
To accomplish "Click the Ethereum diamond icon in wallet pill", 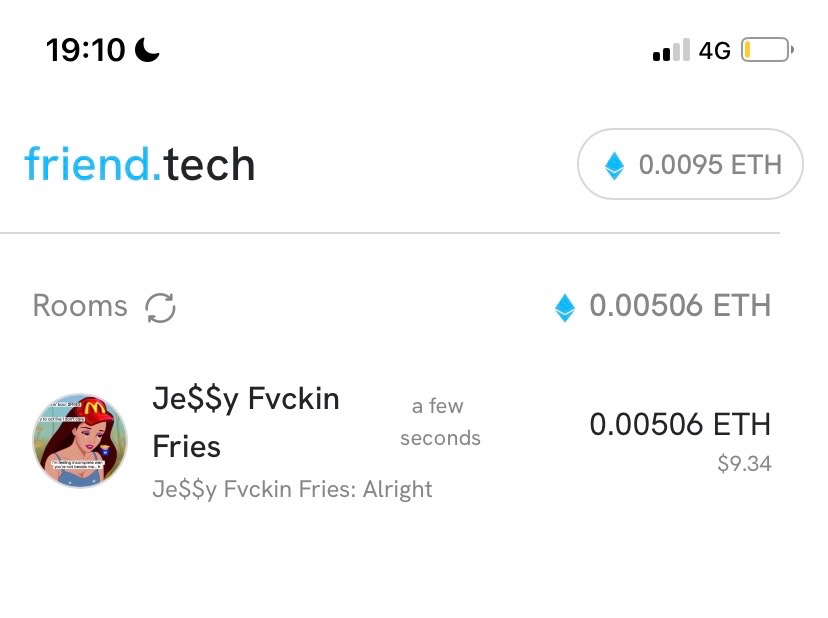I will (x=614, y=166).
